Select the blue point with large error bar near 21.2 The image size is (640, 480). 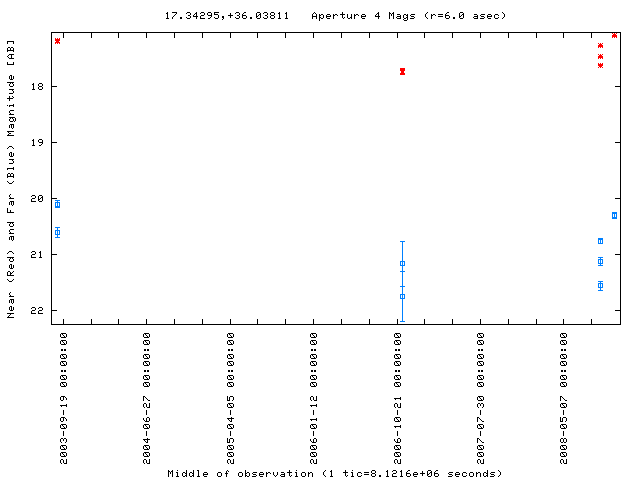[x=402, y=264]
